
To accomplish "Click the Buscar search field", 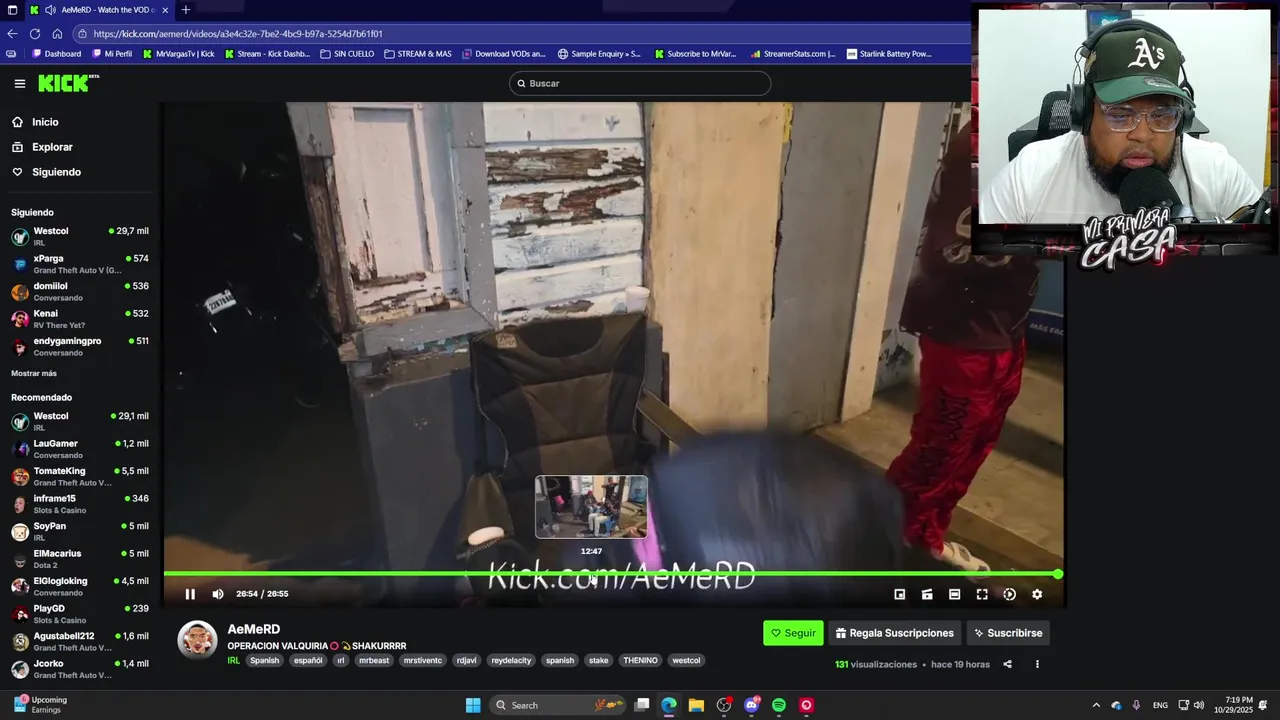I will click(640, 83).
